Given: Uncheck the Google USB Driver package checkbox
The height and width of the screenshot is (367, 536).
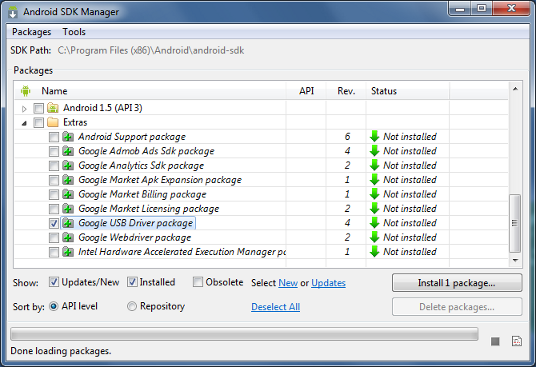Looking at the screenshot, I should [x=54, y=223].
